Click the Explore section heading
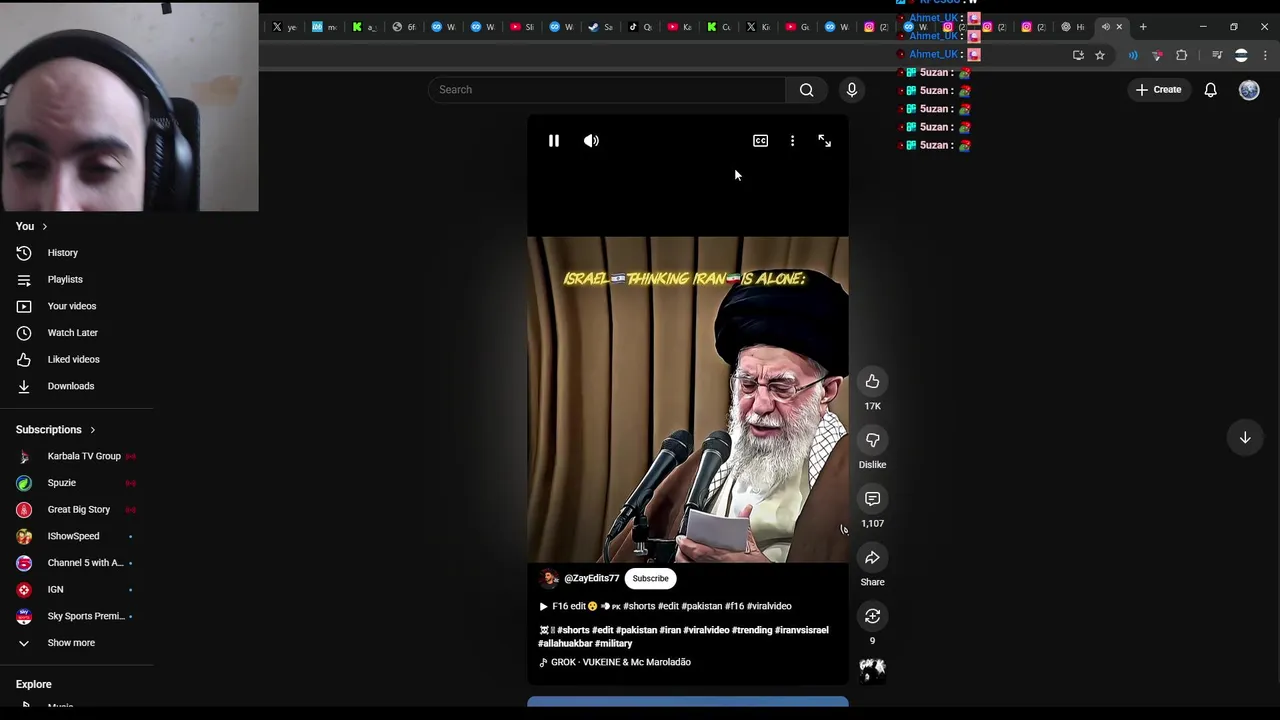This screenshot has width=1280, height=720. [x=33, y=685]
